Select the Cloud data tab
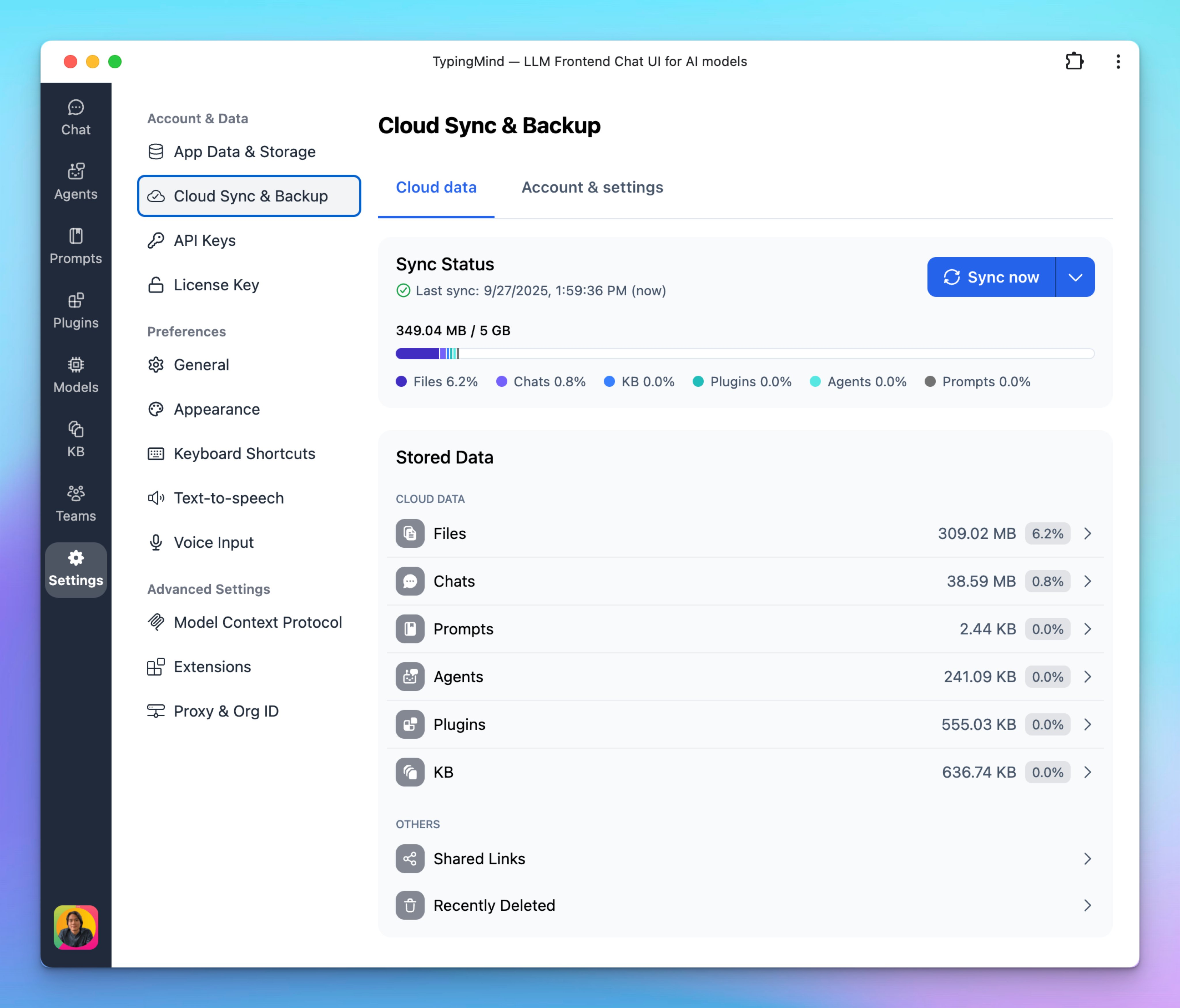This screenshot has height=1008, width=1180. (436, 187)
